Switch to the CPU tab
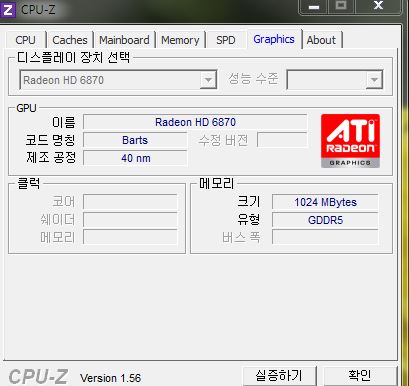The height and width of the screenshot is (386, 409). pyautogui.click(x=25, y=40)
